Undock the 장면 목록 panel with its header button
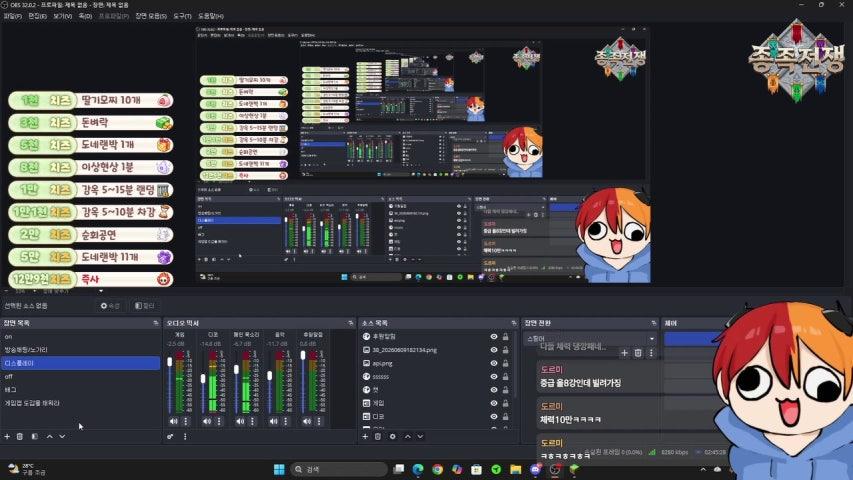 coord(156,323)
